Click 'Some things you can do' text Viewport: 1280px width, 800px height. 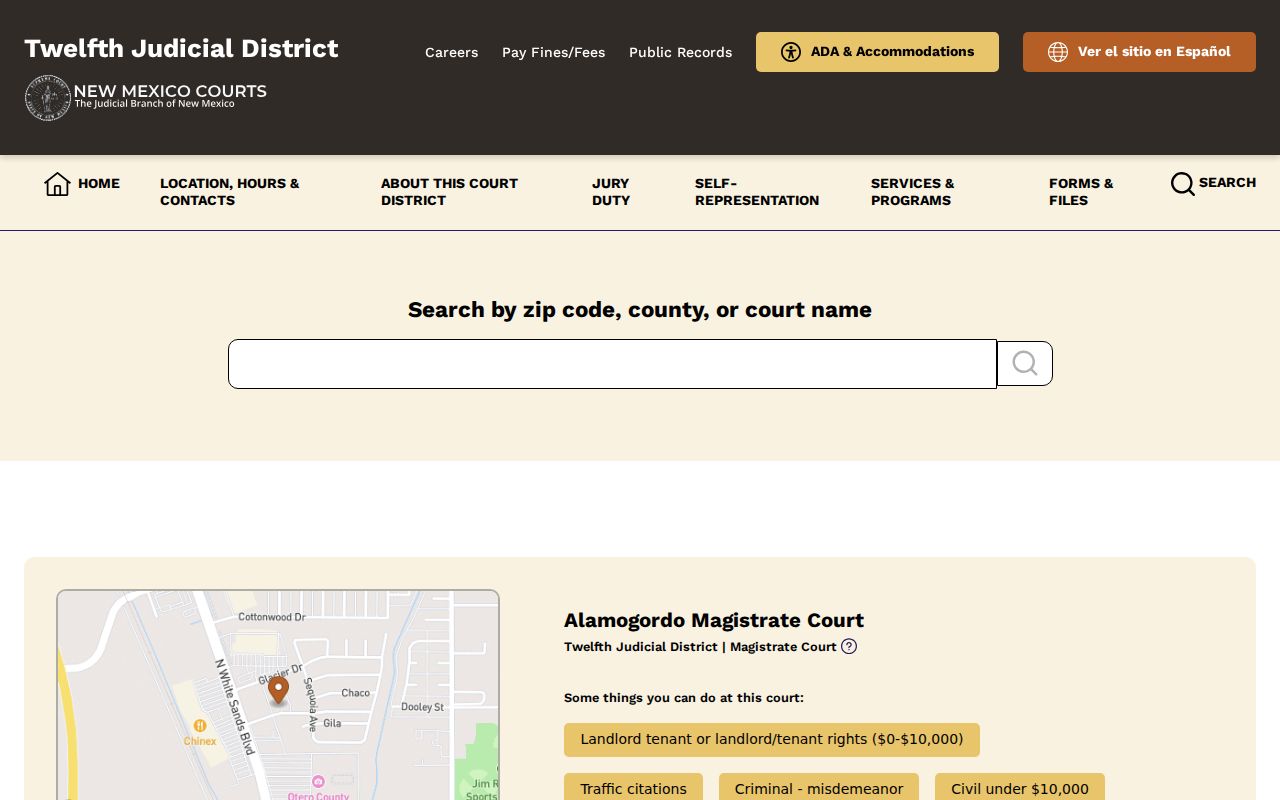coord(684,698)
